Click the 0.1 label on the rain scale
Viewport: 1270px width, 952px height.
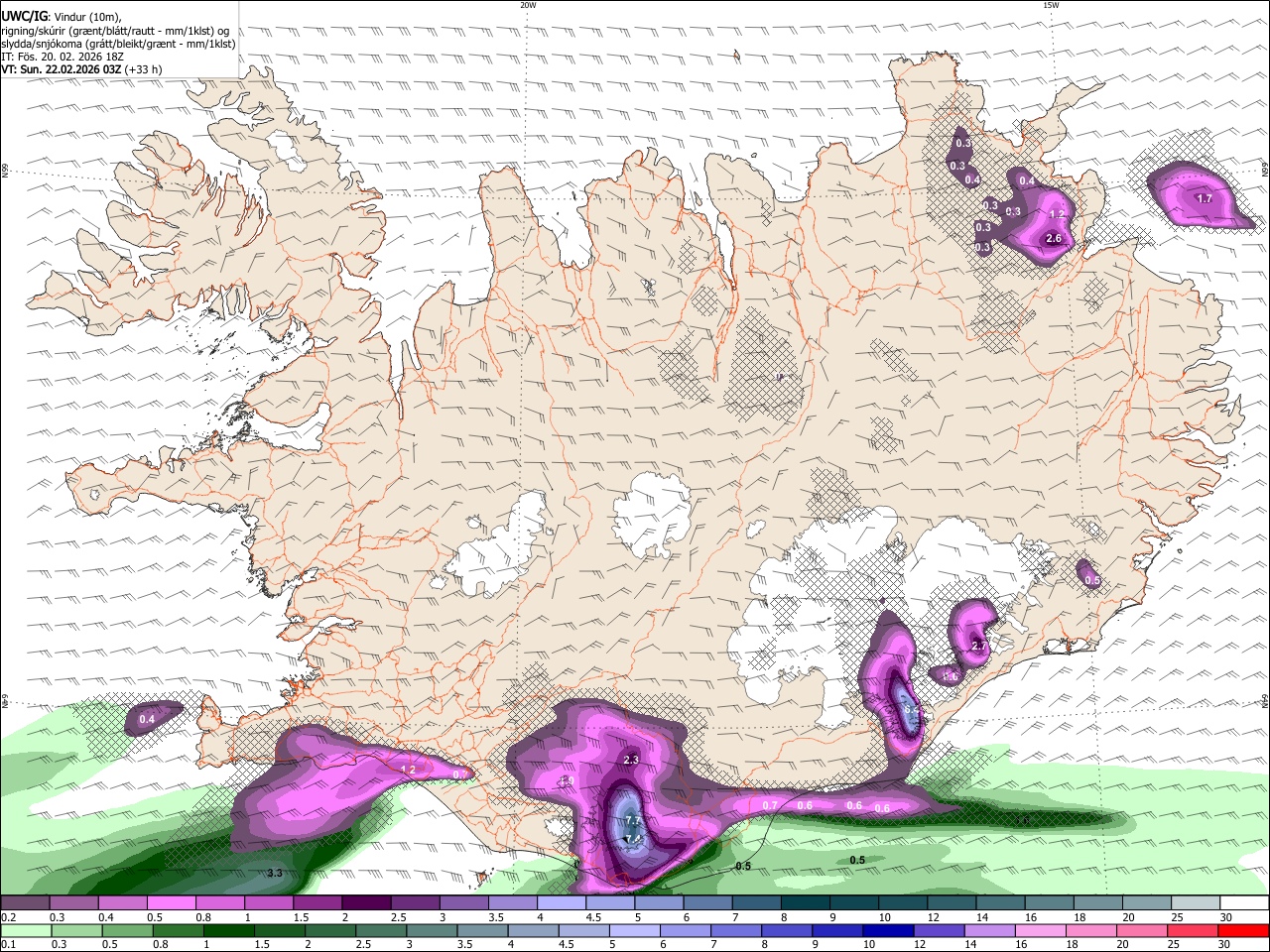pyautogui.click(x=8, y=944)
